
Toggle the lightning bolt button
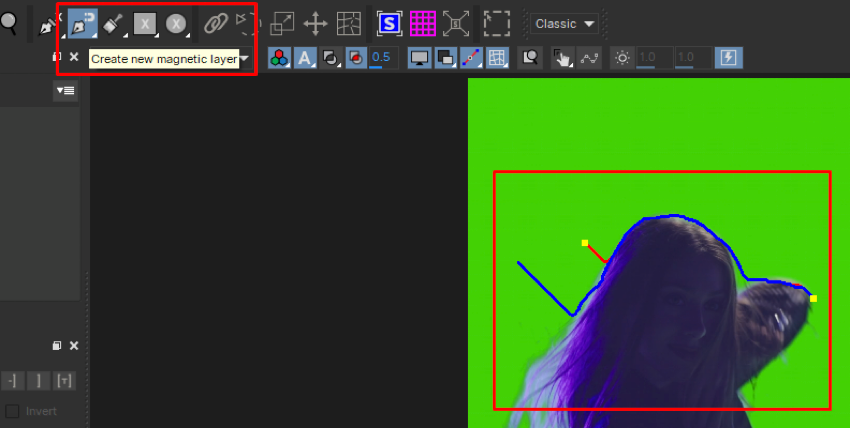[728, 58]
